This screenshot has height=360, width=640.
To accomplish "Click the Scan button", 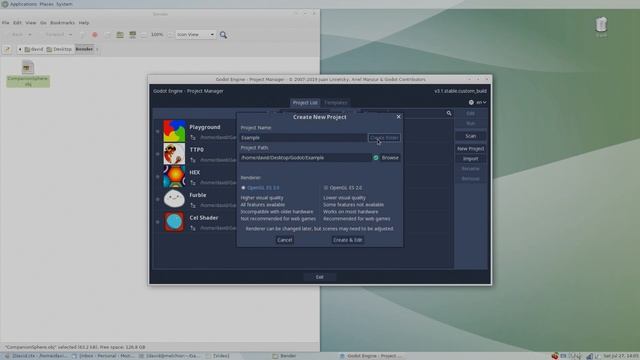I will (x=471, y=136).
